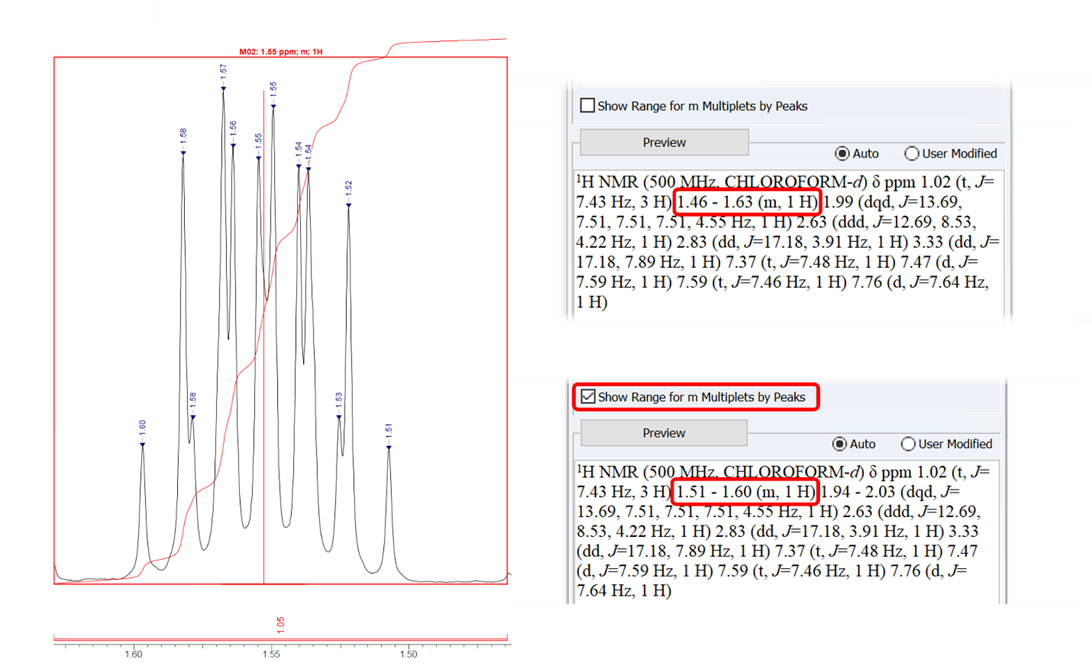
Task: Click the 1.56 peak label marker
Action: pyautogui.click(x=233, y=144)
